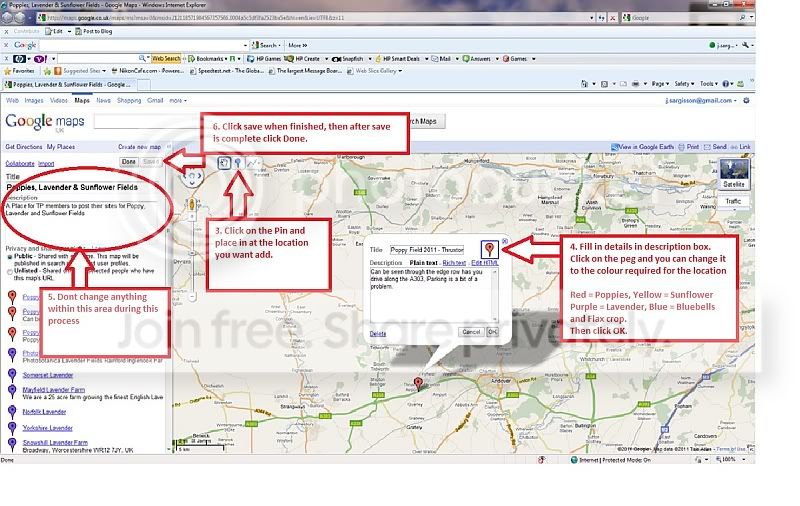Open the Favorites star button
The height and width of the screenshot is (506, 800).
18,71
